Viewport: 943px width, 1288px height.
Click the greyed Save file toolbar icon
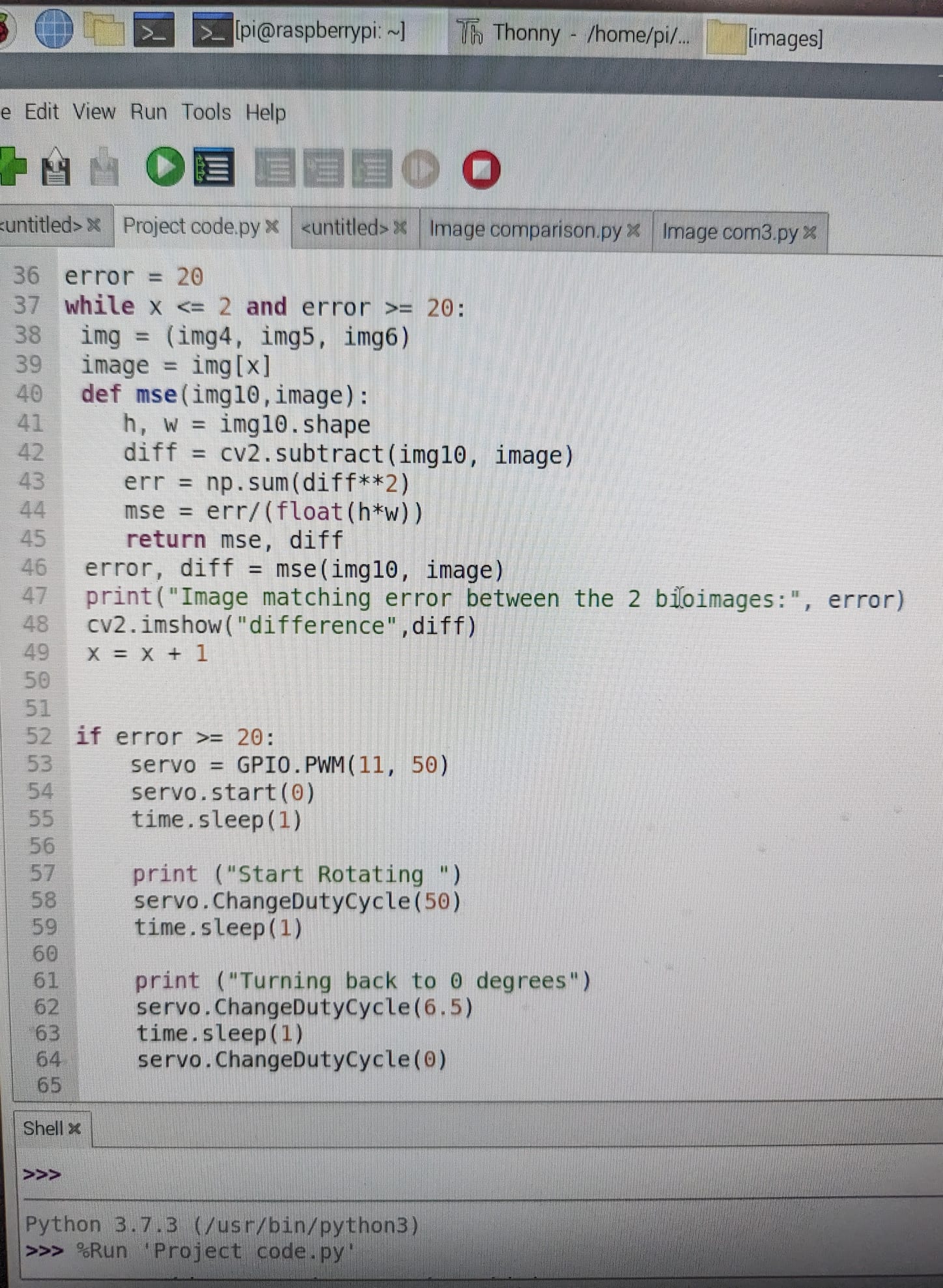pyautogui.click(x=104, y=168)
